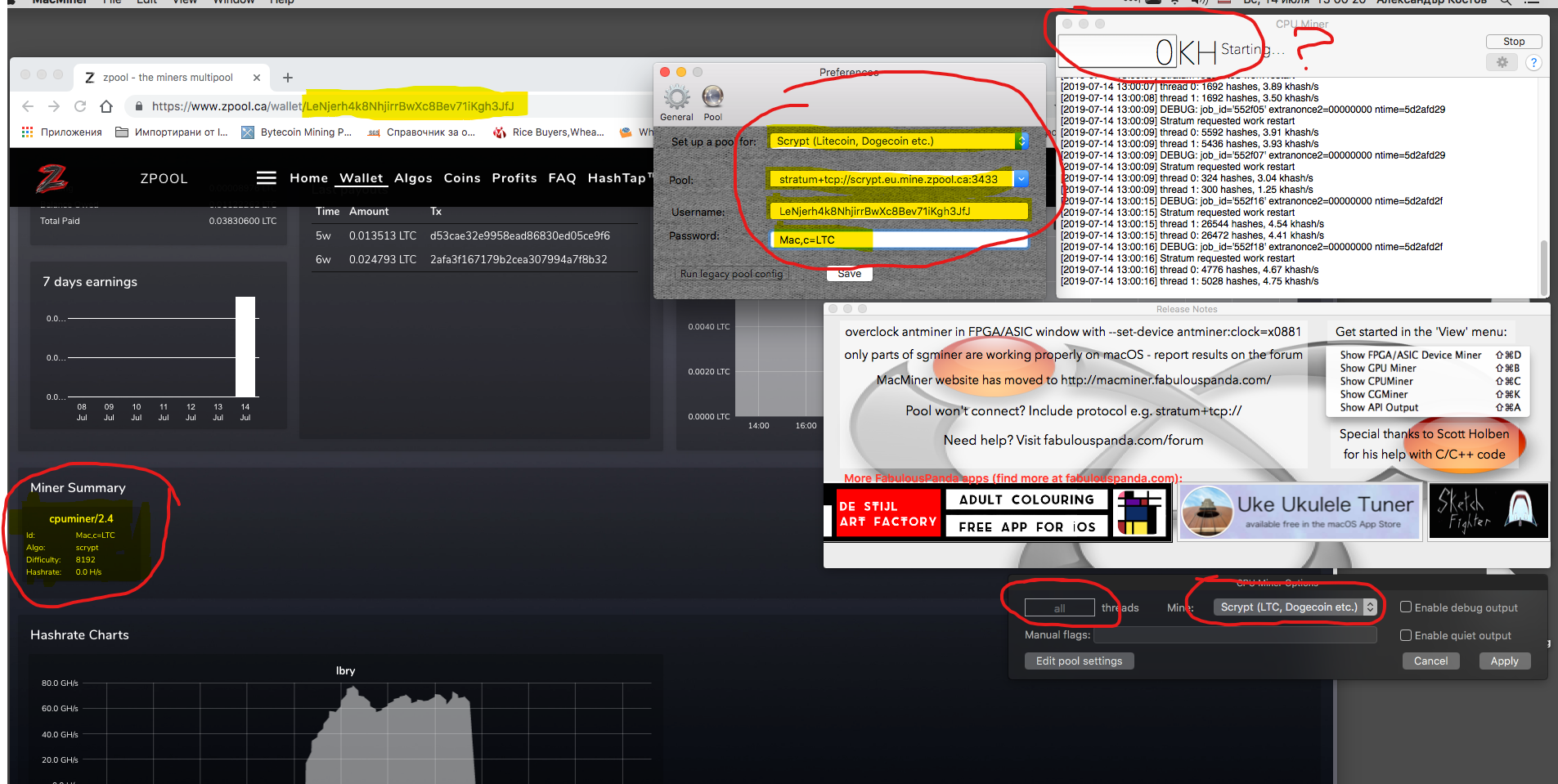This screenshot has height=784, width=1558.
Task: Click the Uke Ukulele Tuner banner
Action: coord(1299,513)
